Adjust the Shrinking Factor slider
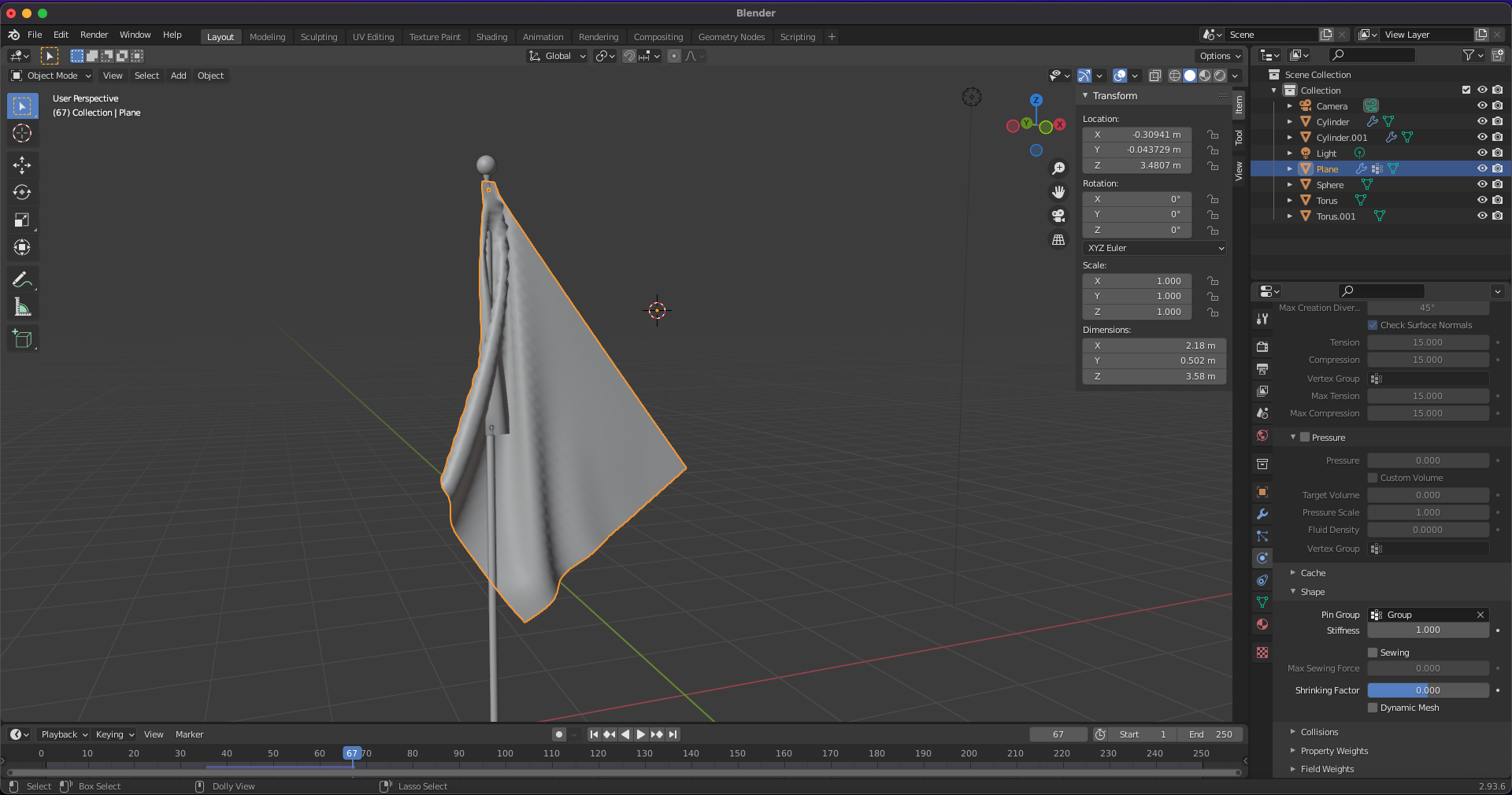The height and width of the screenshot is (795, 1512). coord(1428,690)
